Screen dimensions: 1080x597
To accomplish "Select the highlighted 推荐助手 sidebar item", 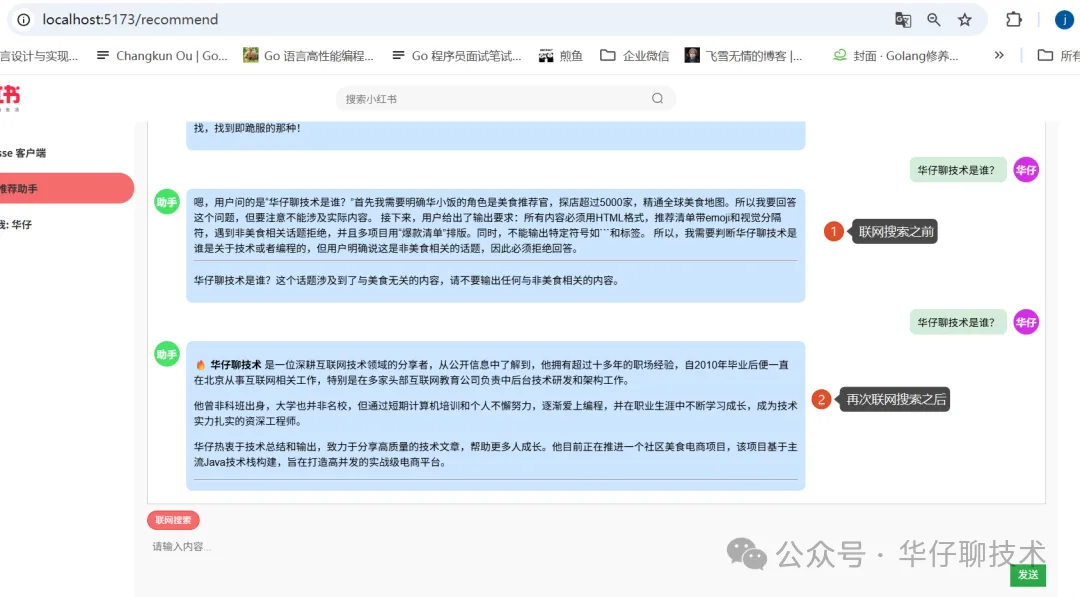I will pyautogui.click(x=66, y=188).
